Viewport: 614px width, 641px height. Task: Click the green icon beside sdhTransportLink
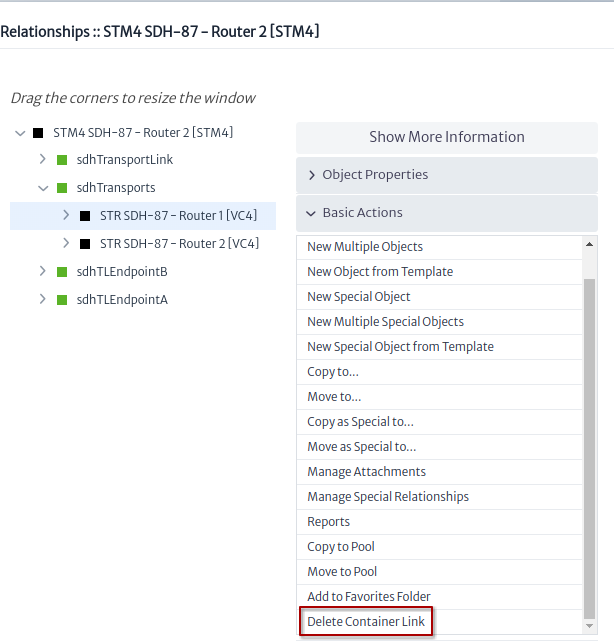62,160
